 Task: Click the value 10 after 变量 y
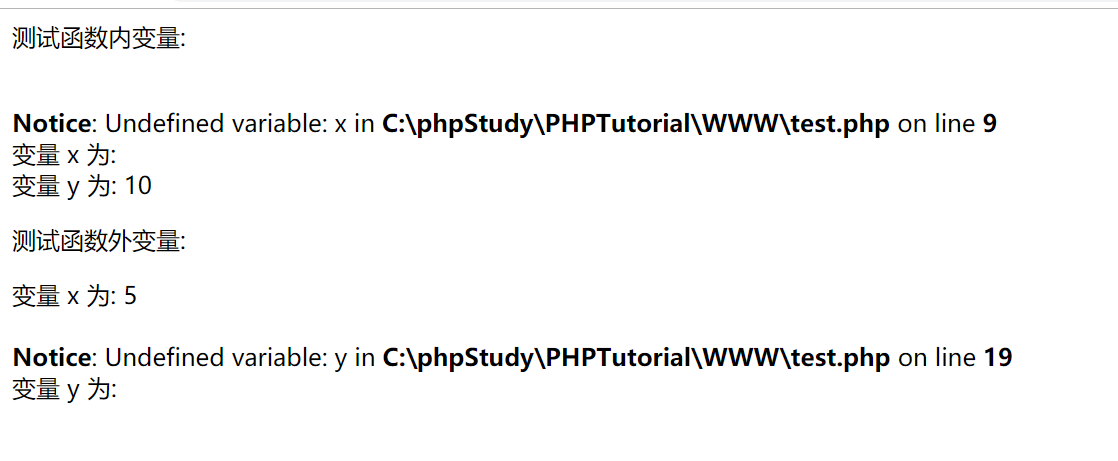tap(138, 186)
